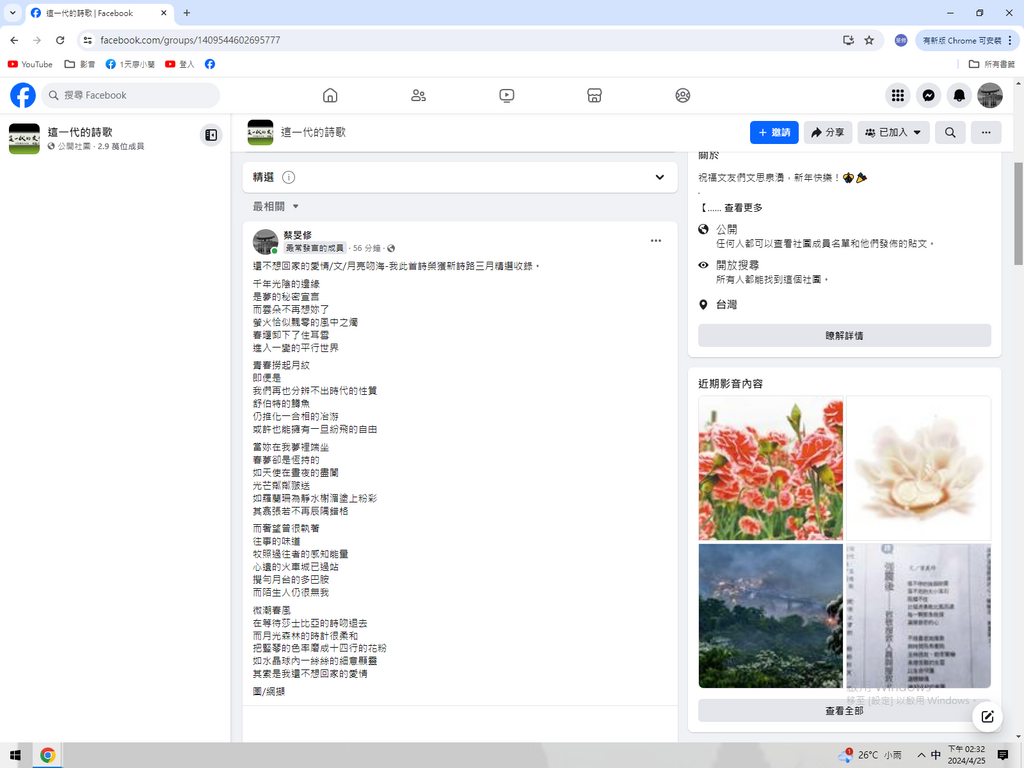Click 瞭解詳情 button in about section
Screen dimensions: 1024x768
pos(844,336)
